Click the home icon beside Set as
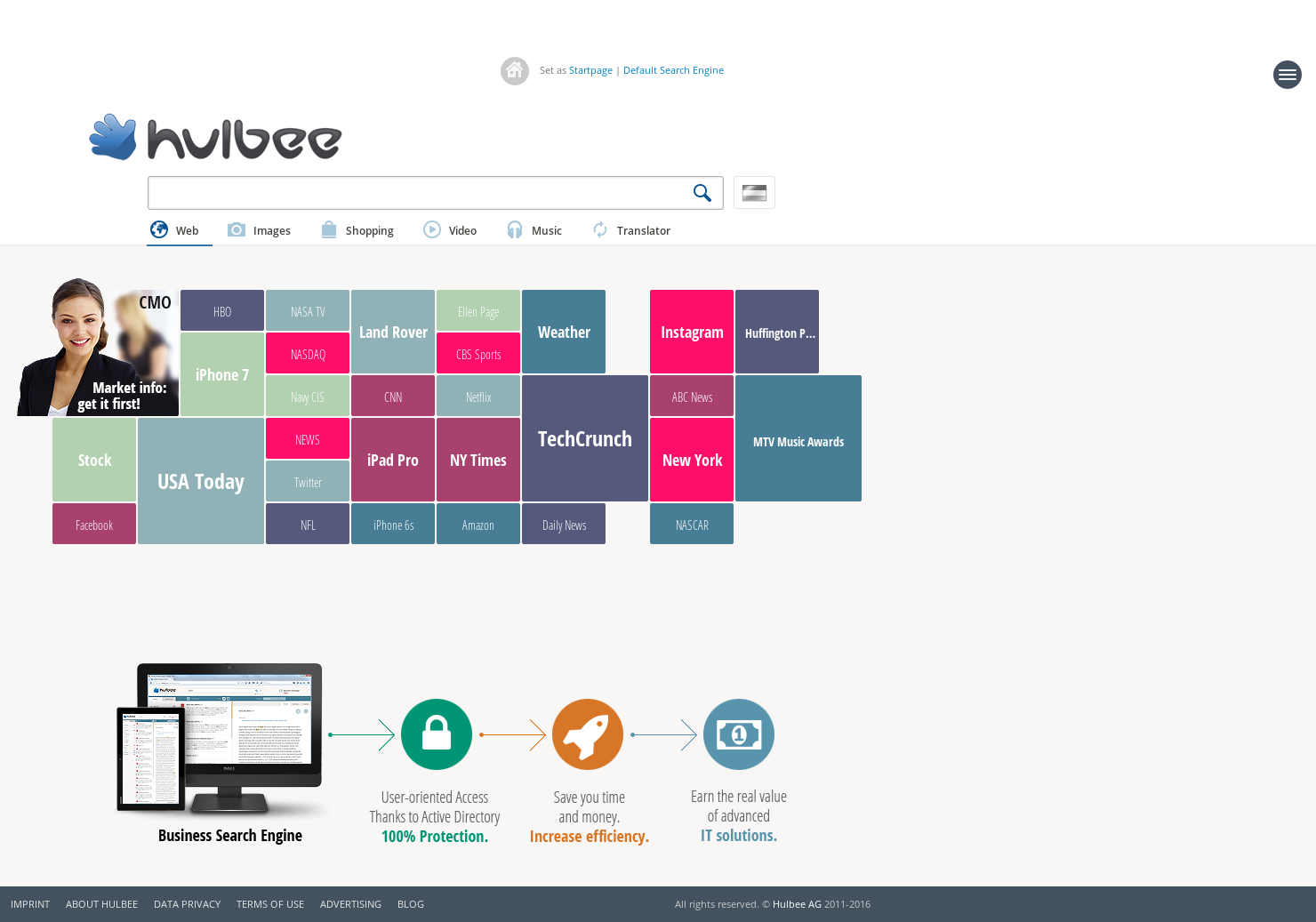This screenshot has height=922, width=1316. click(515, 71)
